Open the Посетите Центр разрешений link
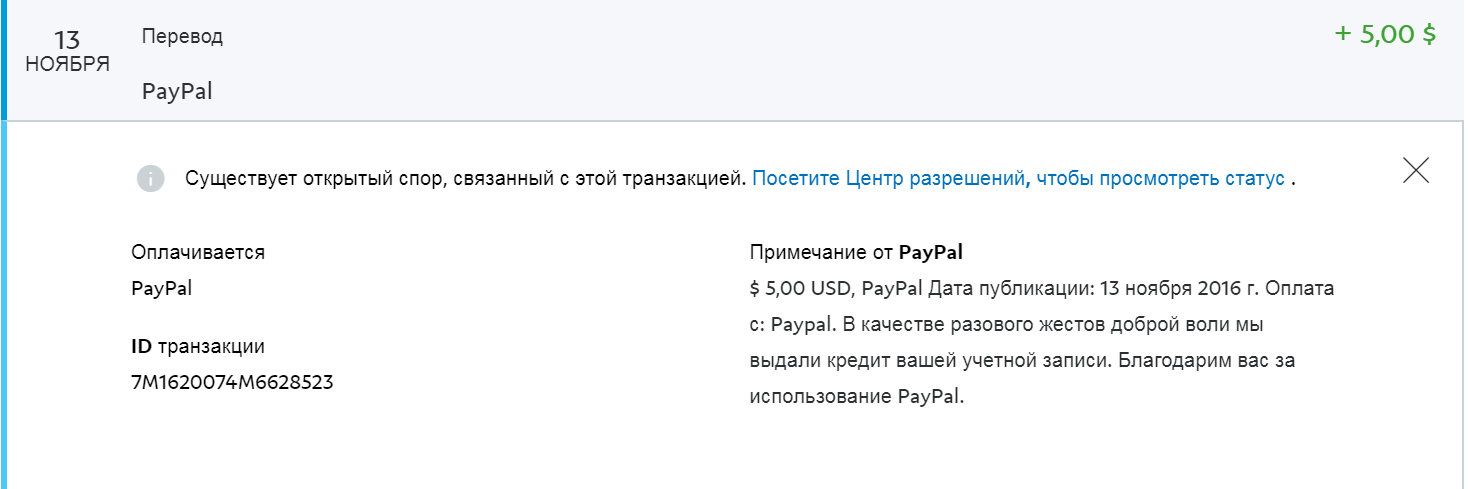The height and width of the screenshot is (489, 1468). pos(1018,180)
